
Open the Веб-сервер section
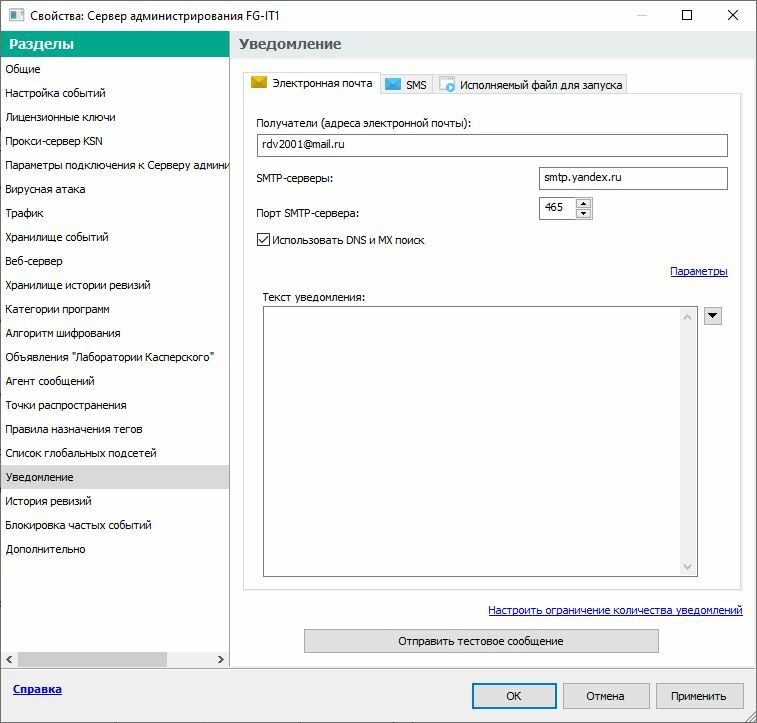pos(114,261)
